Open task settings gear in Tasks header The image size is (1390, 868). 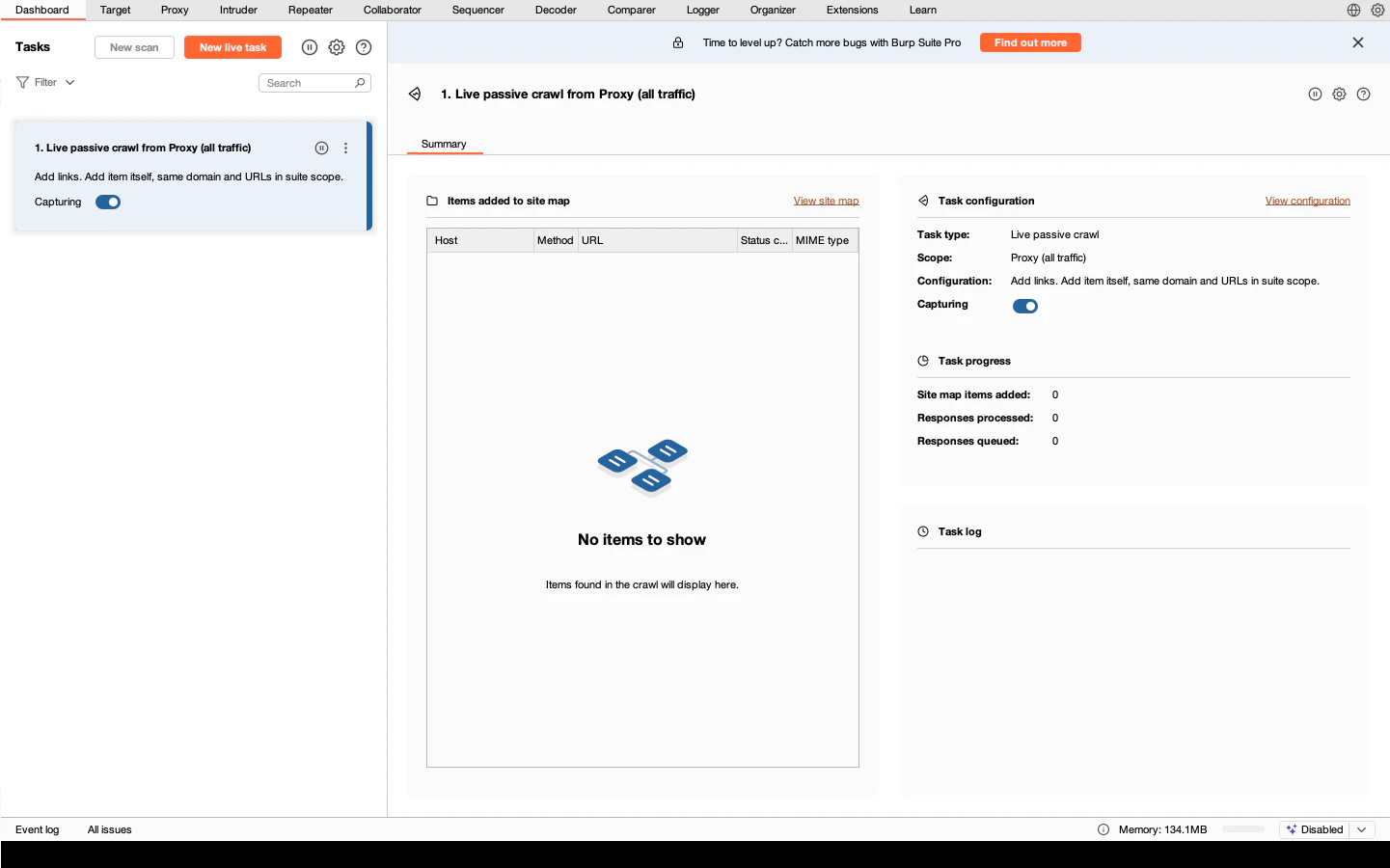point(337,47)
